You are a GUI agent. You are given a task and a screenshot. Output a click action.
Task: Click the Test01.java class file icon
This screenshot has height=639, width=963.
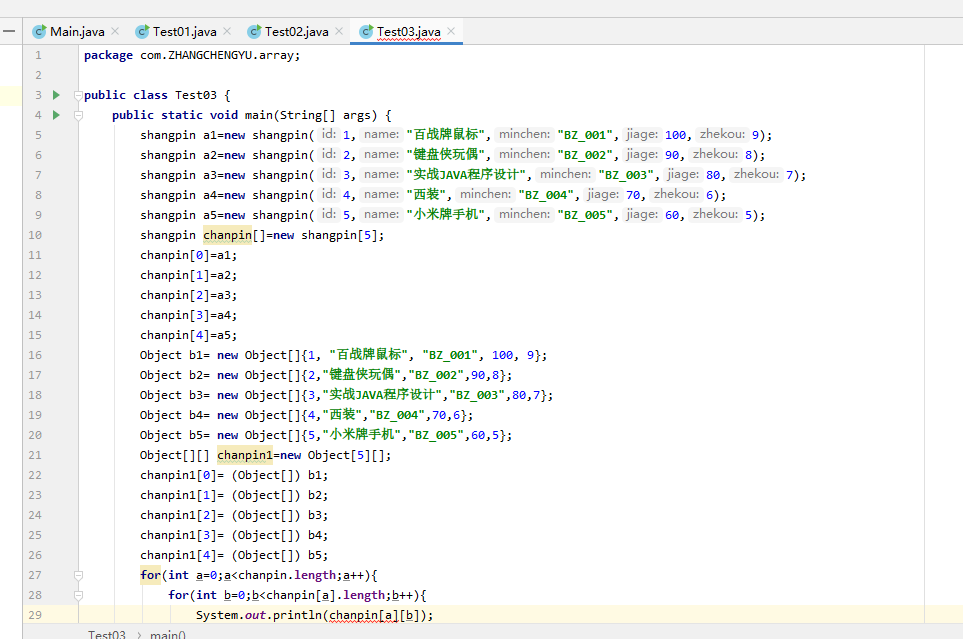pyautogui.click(x=142, y=31)
